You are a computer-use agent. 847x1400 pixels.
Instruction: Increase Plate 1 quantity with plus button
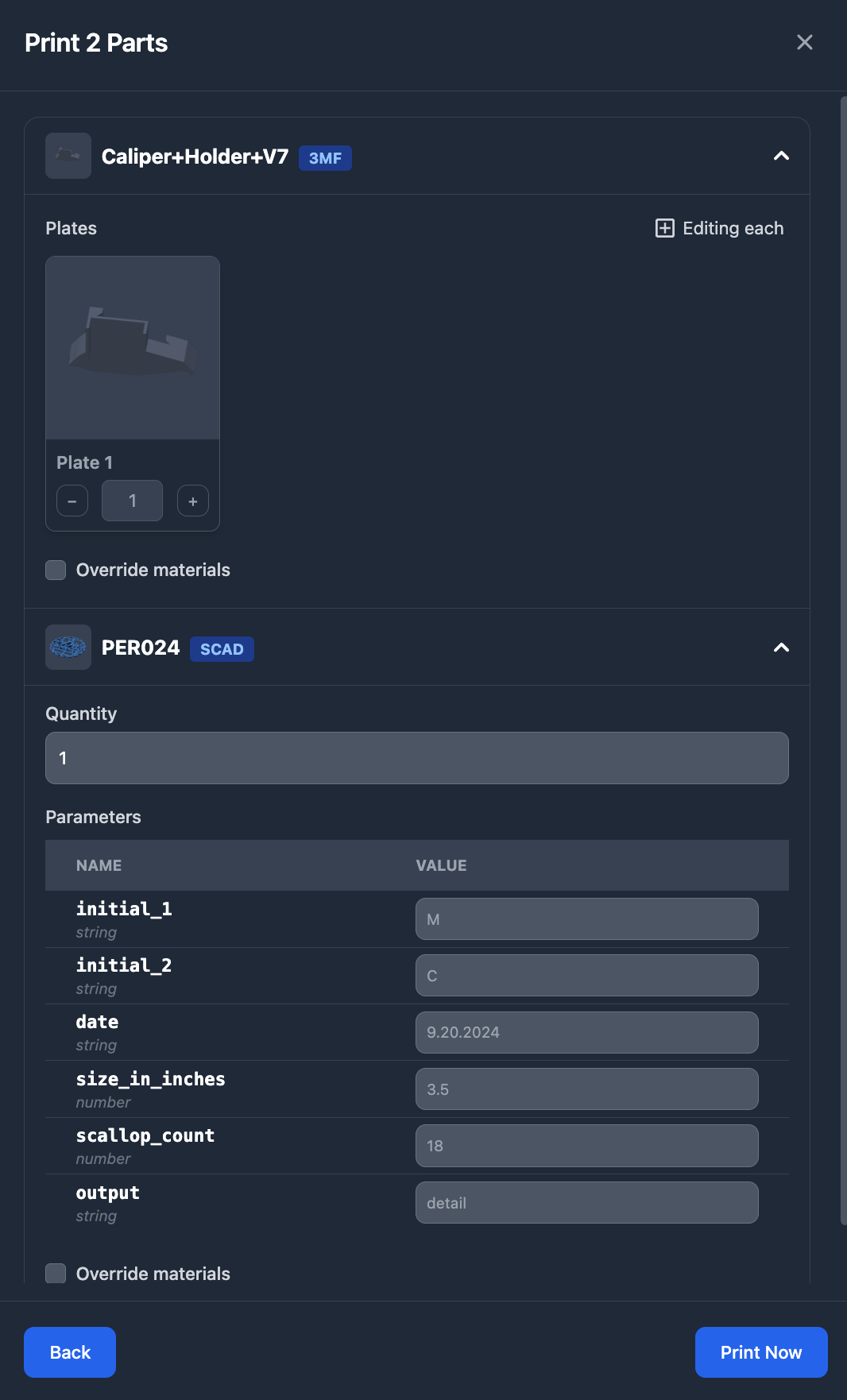tap(193, 501)
